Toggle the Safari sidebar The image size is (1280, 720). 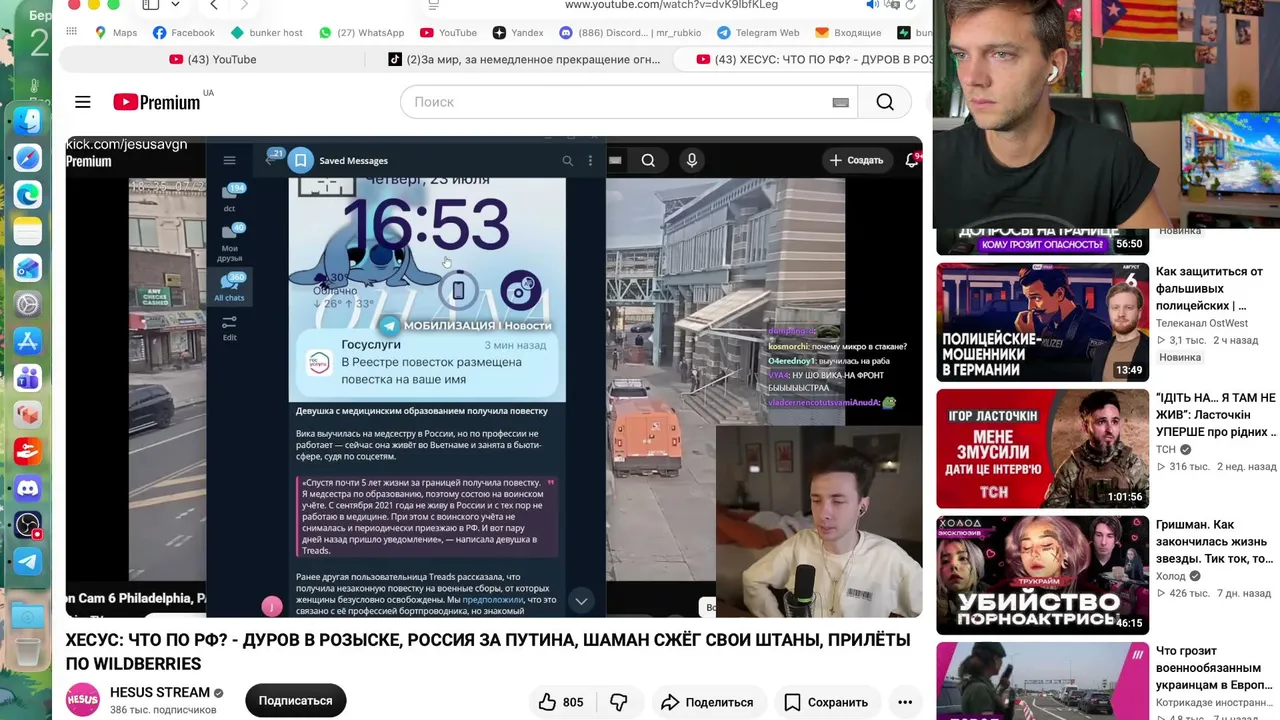click(x=151, y=5)
